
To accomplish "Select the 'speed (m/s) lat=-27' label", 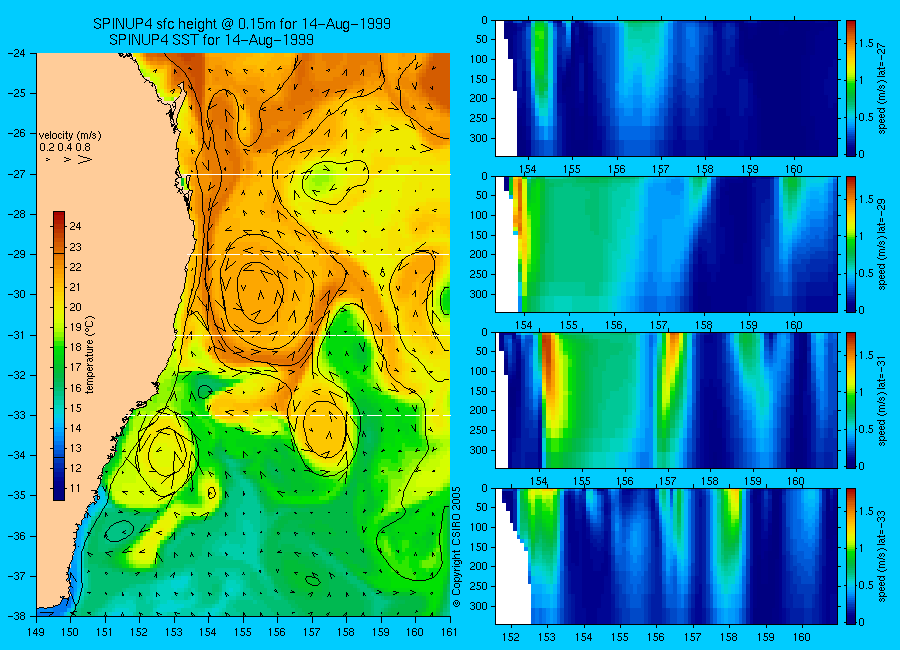I will click(883, 88).
